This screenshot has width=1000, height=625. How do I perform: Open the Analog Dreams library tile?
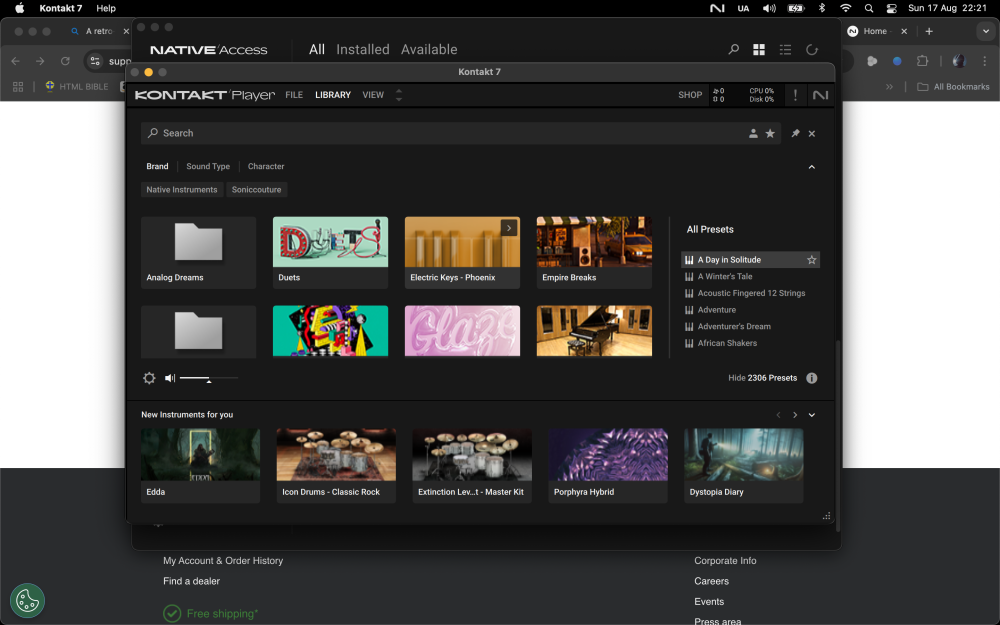click(198, 253)
